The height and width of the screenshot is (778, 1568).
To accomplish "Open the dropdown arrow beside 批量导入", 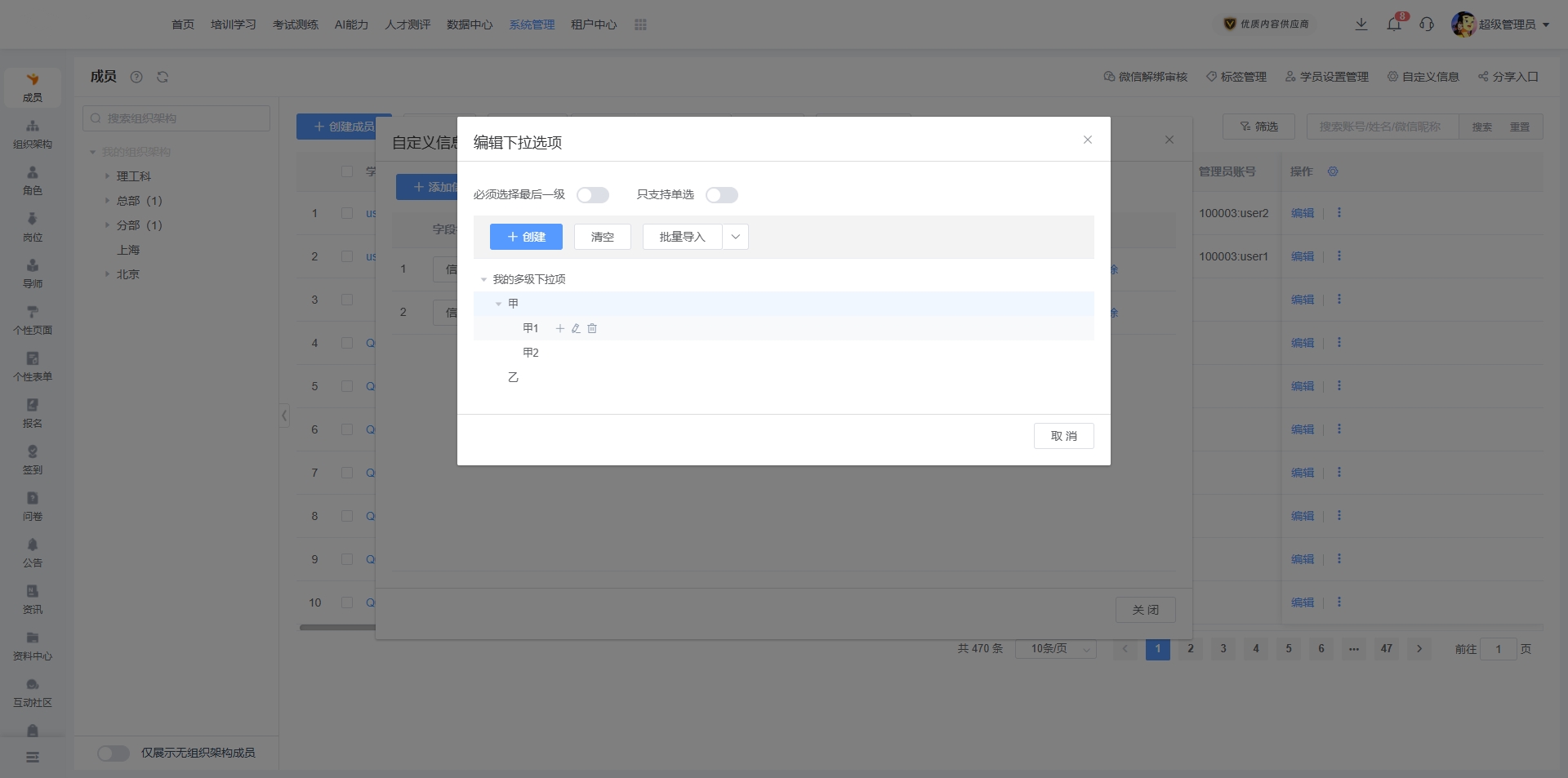I will tap(735, 237).
